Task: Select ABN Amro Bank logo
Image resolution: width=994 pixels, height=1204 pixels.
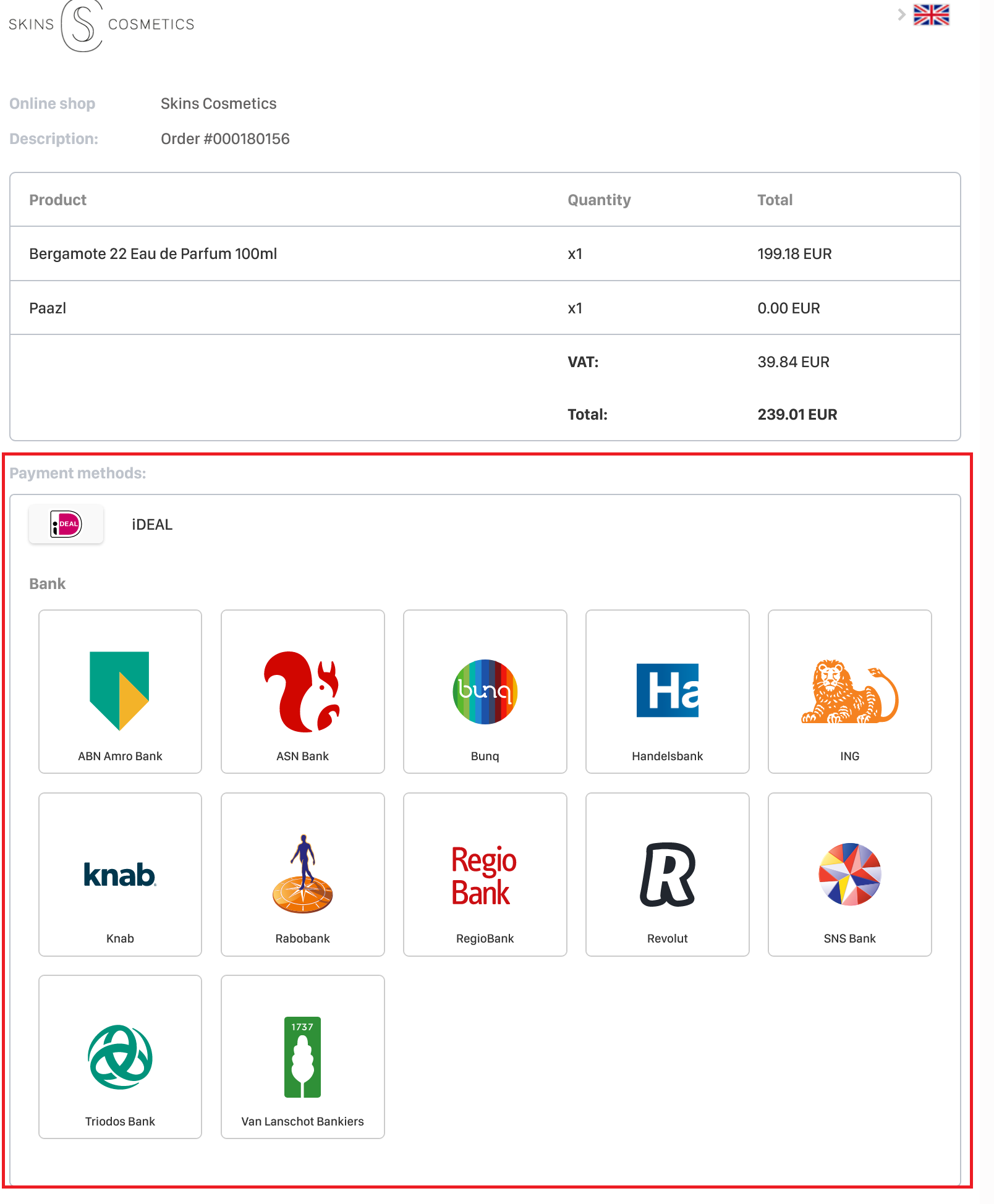Action: click(x=119, y=690)
